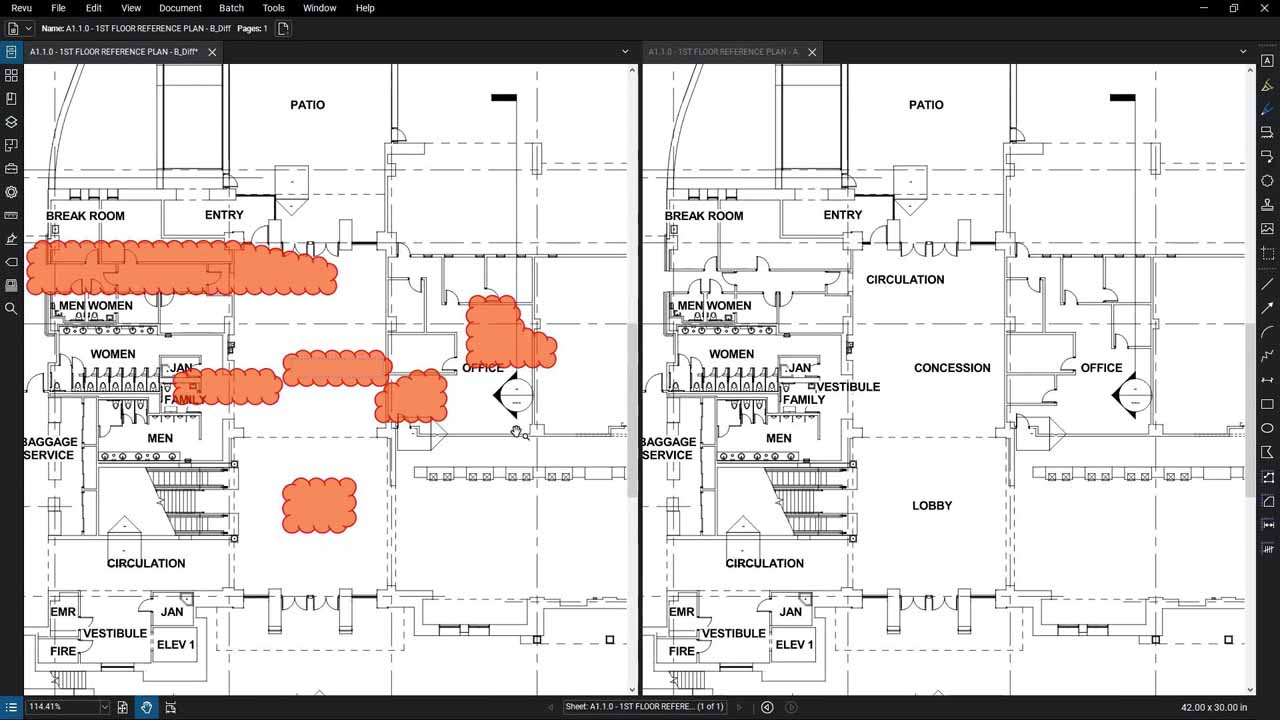Open the right document tab chevron
The height and width of the screenshot is (720, 1280).
(x=1243, y=51)
